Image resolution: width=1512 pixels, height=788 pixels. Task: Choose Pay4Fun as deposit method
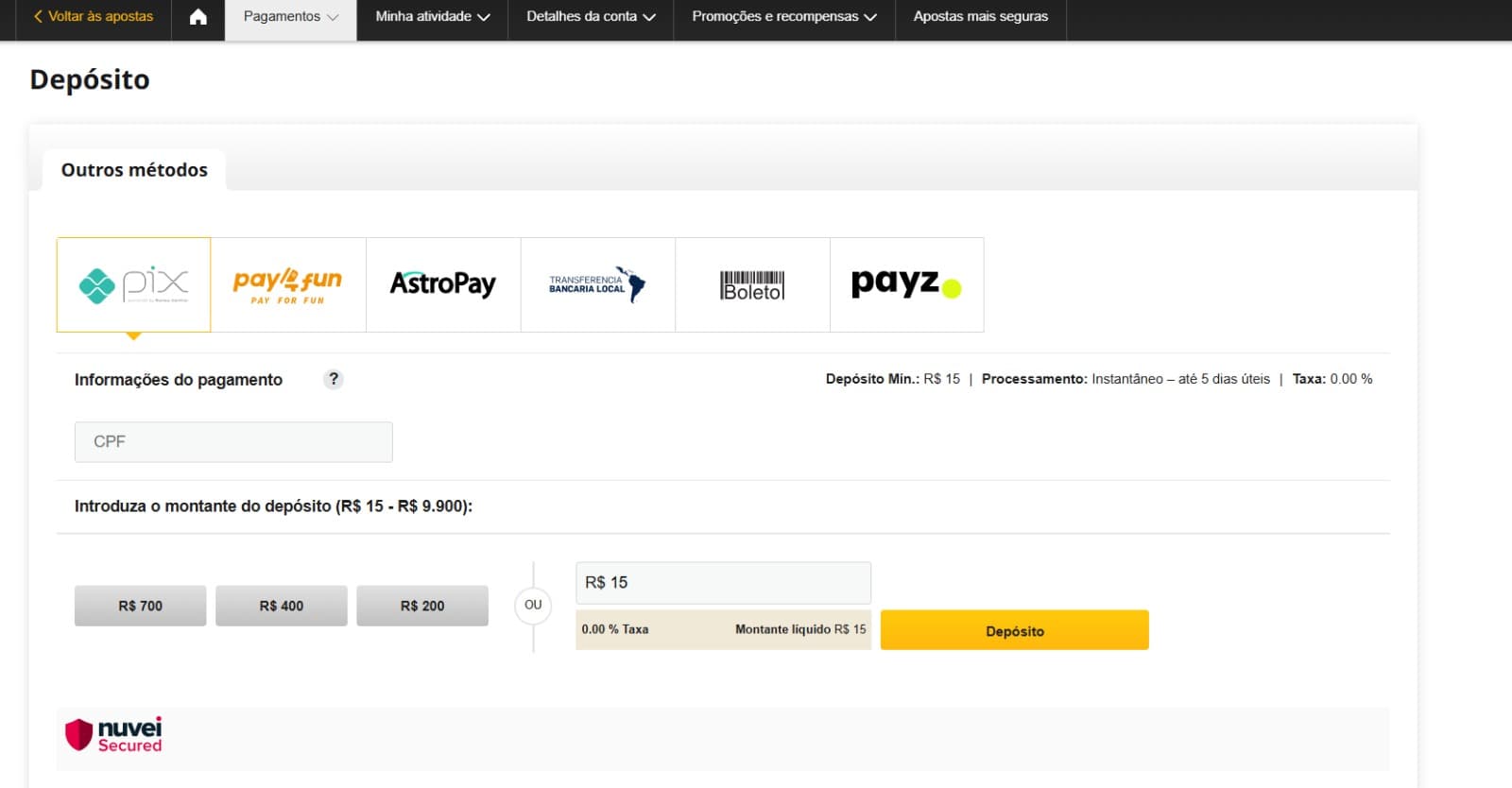pyautogui.click(x=288, y=284)
